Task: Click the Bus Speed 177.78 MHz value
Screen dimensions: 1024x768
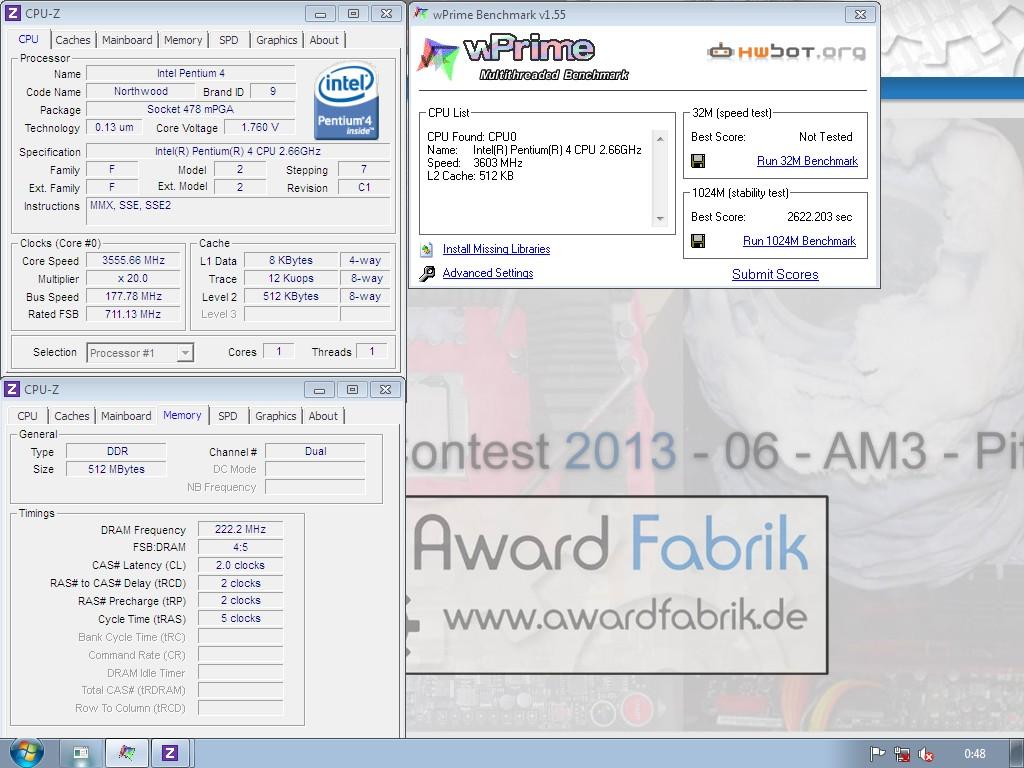Action: 133,296
